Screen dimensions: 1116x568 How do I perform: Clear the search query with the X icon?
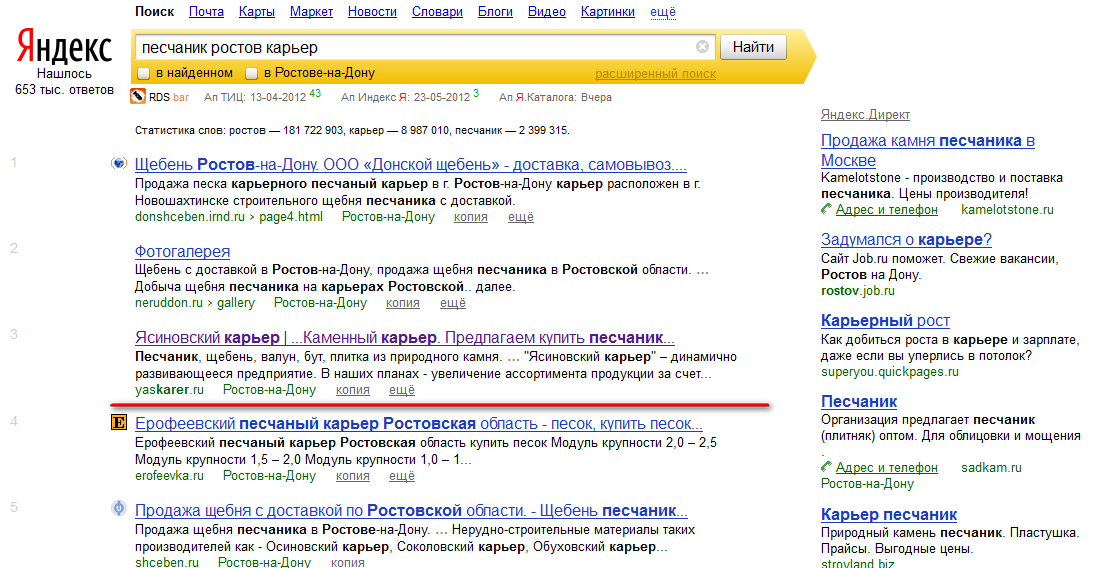pyautogui.click(x=702, y=47)
